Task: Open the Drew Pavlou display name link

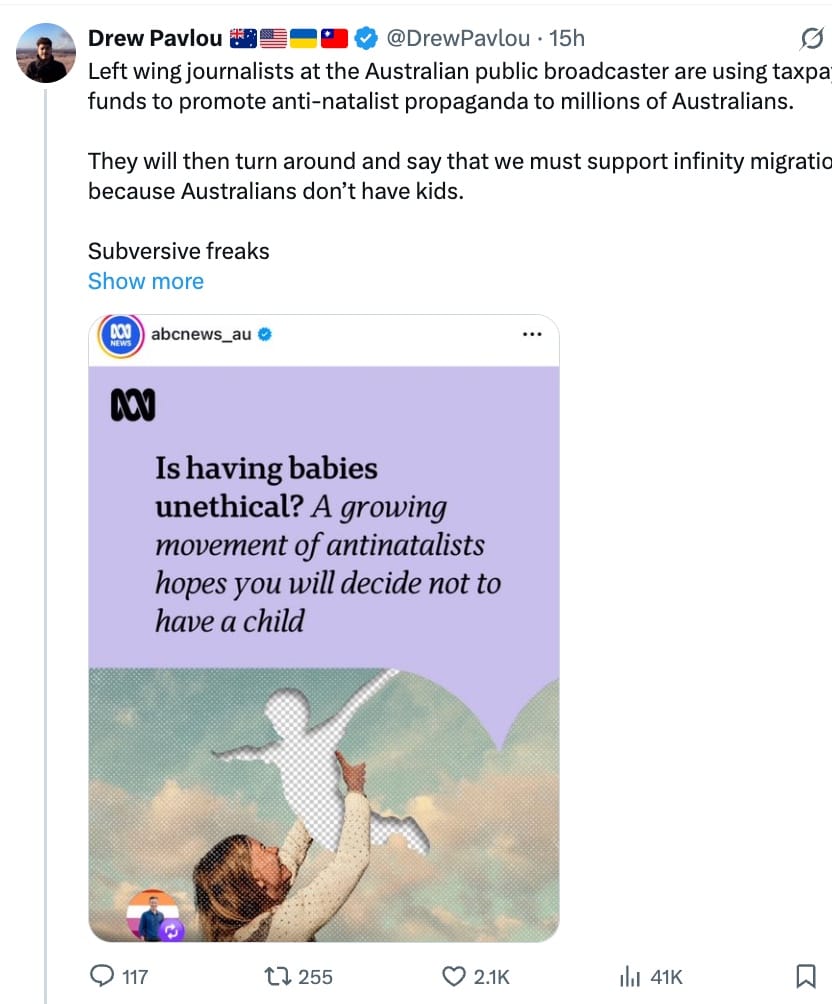Action: (155, 38)
